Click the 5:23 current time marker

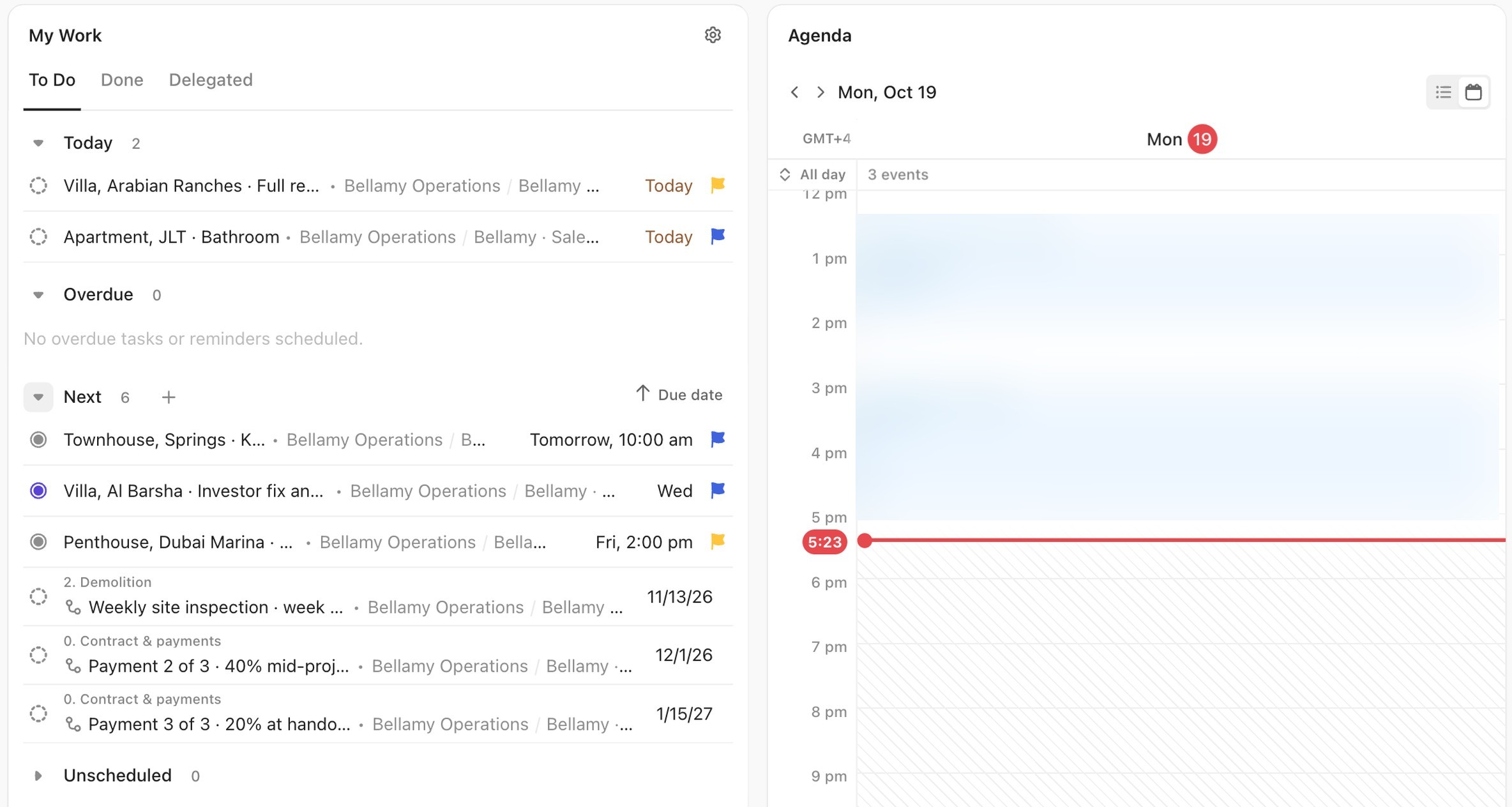tap(824, 542)
